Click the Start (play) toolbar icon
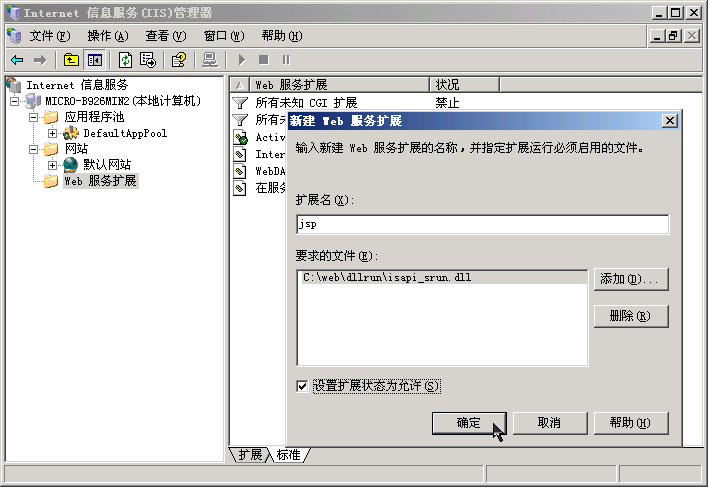The image size is (708, 487). [x=242, y=60]
